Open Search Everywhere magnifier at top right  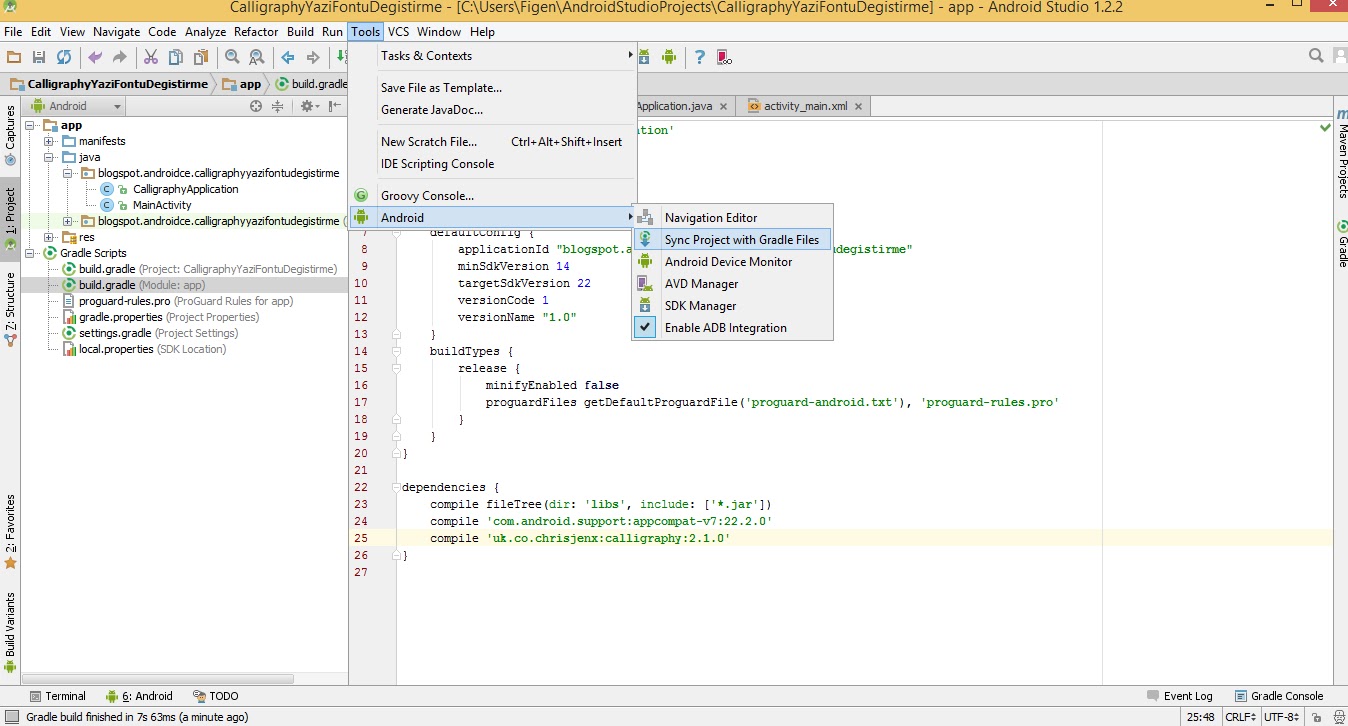click(x=1318, y=56)
